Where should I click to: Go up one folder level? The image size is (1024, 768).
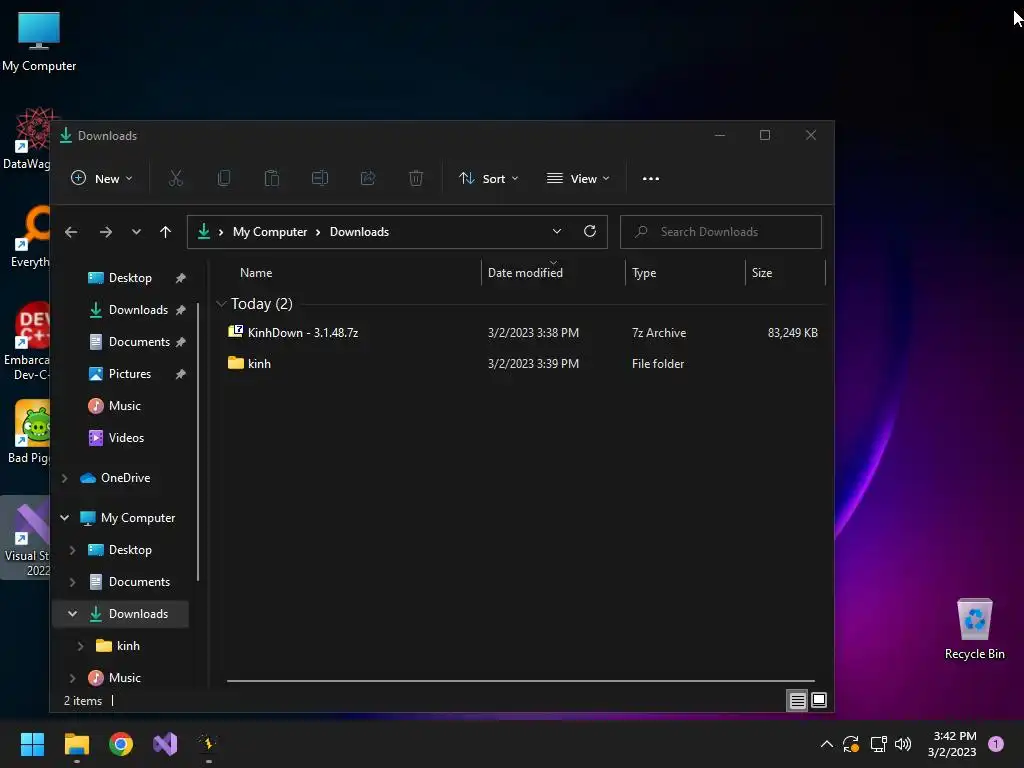point(165,232)
